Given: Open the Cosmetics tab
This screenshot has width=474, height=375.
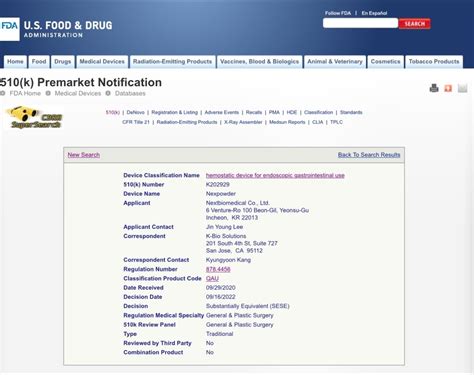Looking at the screenshot, I should tap(385, 62).
